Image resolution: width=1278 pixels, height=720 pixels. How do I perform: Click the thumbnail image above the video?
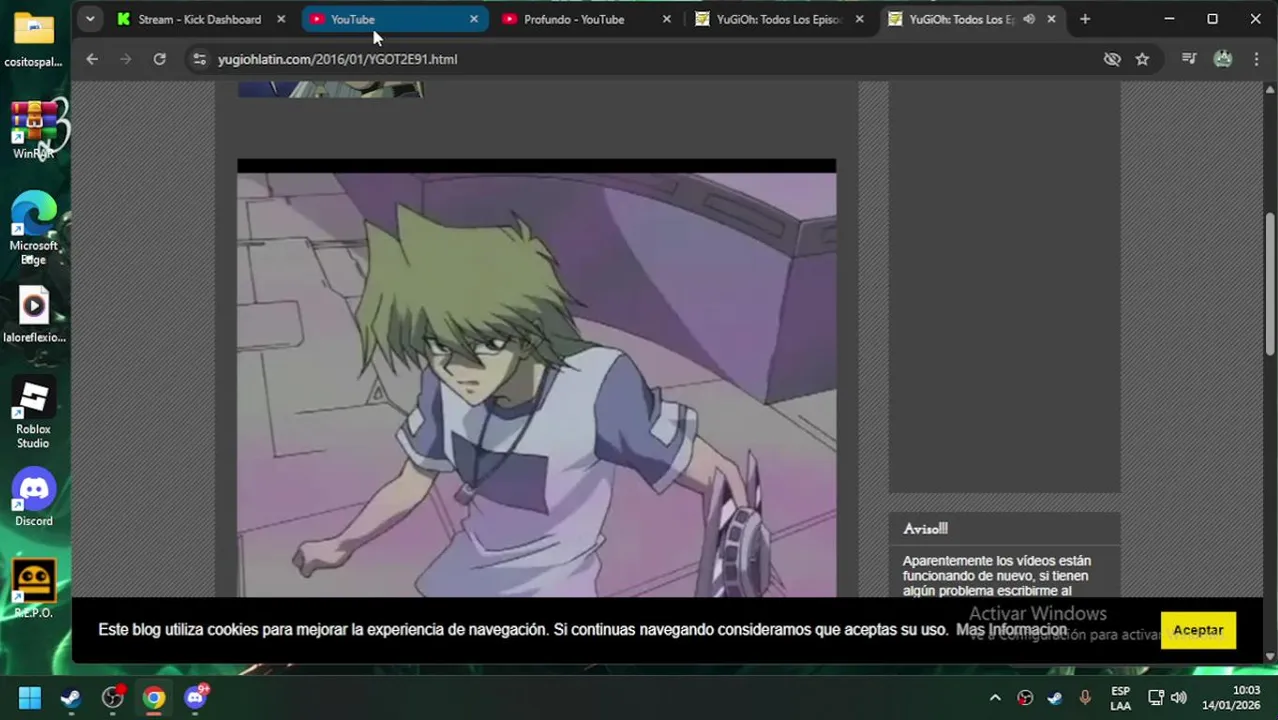[330, 90]
